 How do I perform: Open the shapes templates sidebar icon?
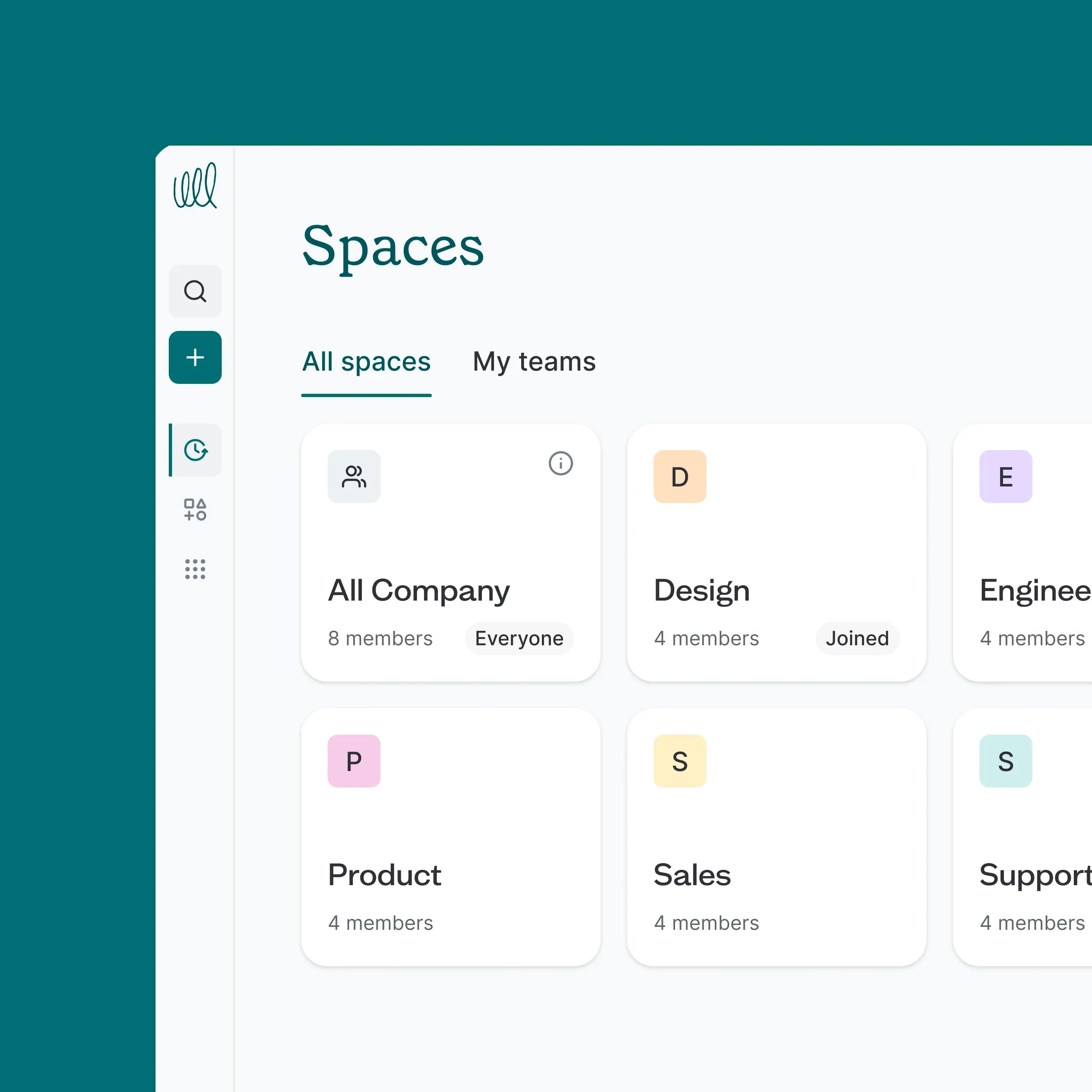[195, 509]
